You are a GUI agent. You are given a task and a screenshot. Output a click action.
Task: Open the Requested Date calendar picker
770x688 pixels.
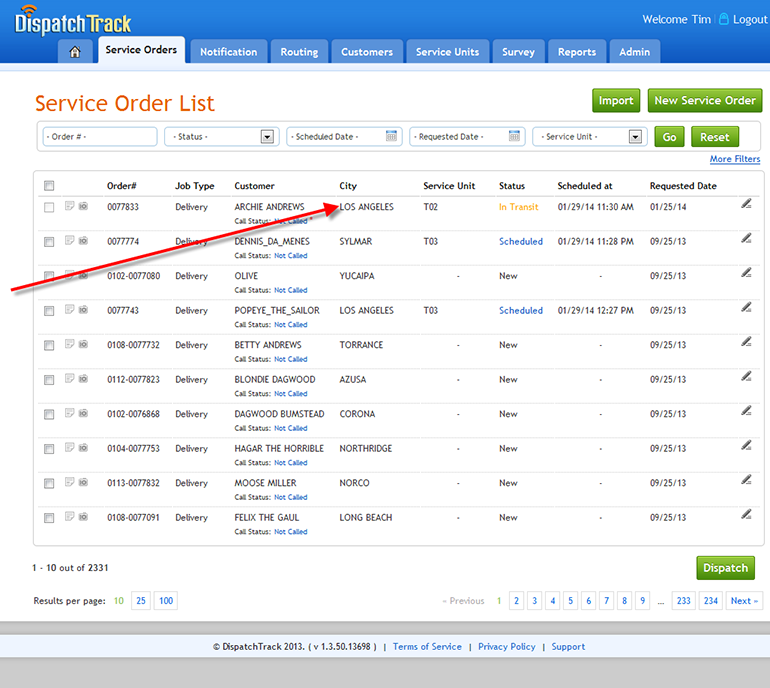tap(515, 137)
